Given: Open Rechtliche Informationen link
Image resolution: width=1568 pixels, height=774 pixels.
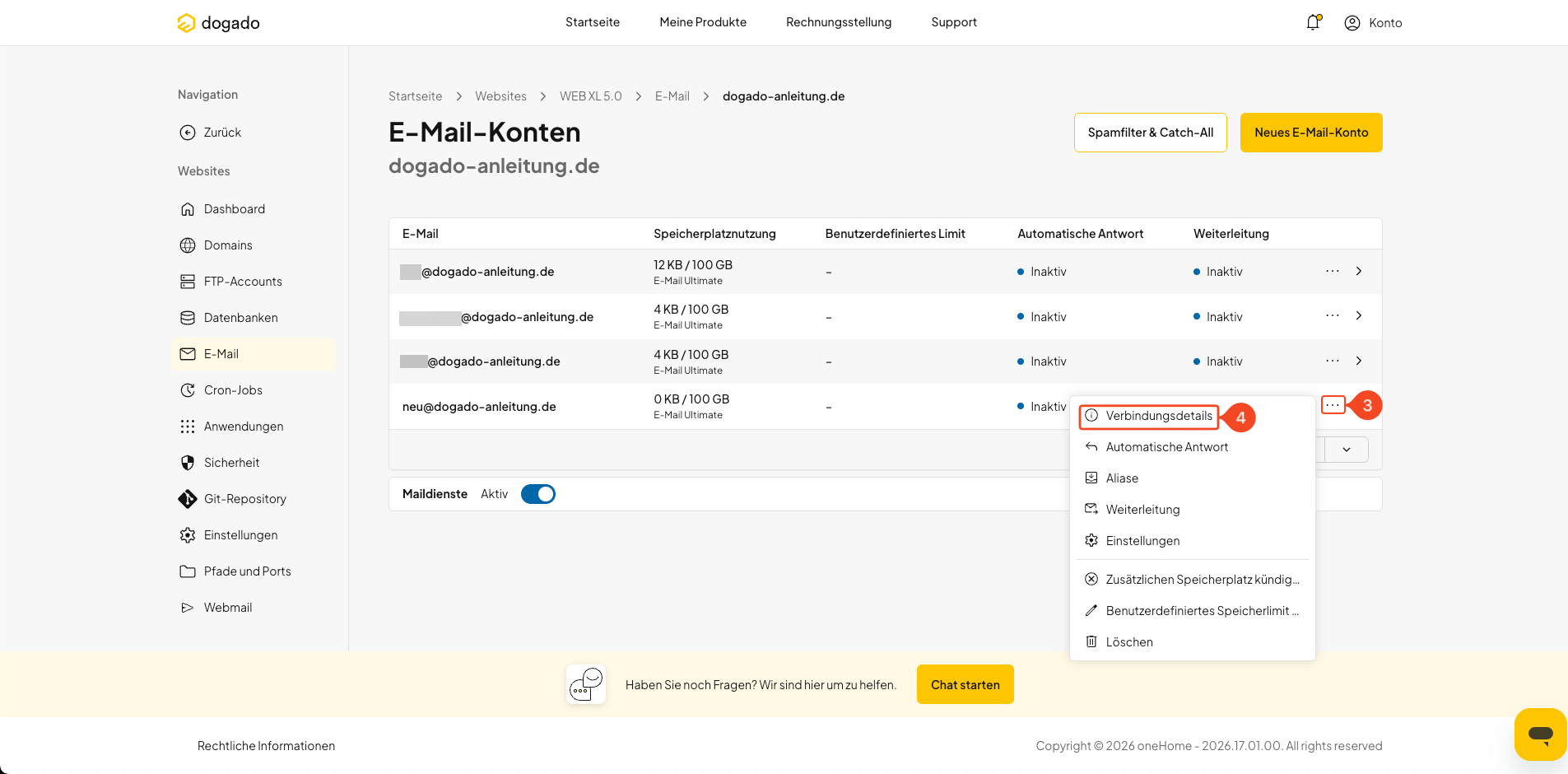Looking at the screenshot, I should click(x=266, y=746).
